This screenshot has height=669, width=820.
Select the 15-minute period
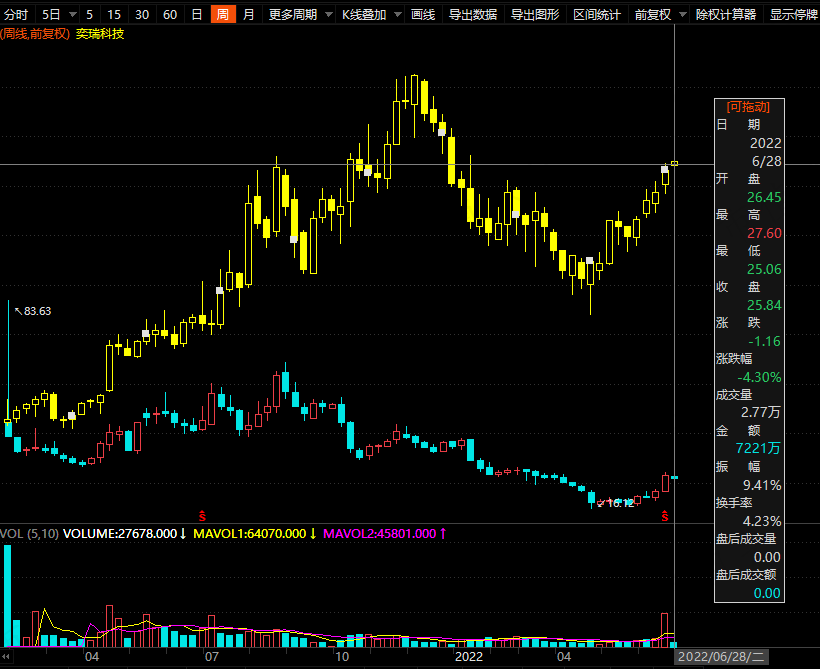pyautogui.click(x=114, y=14)
